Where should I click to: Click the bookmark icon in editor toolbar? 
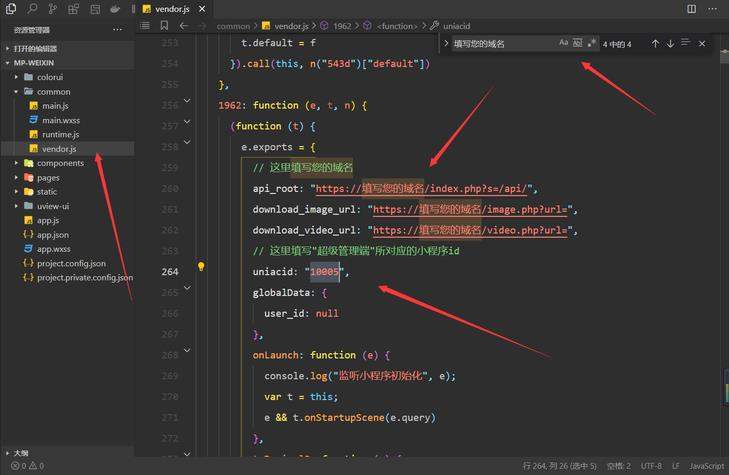pos(164,26)
